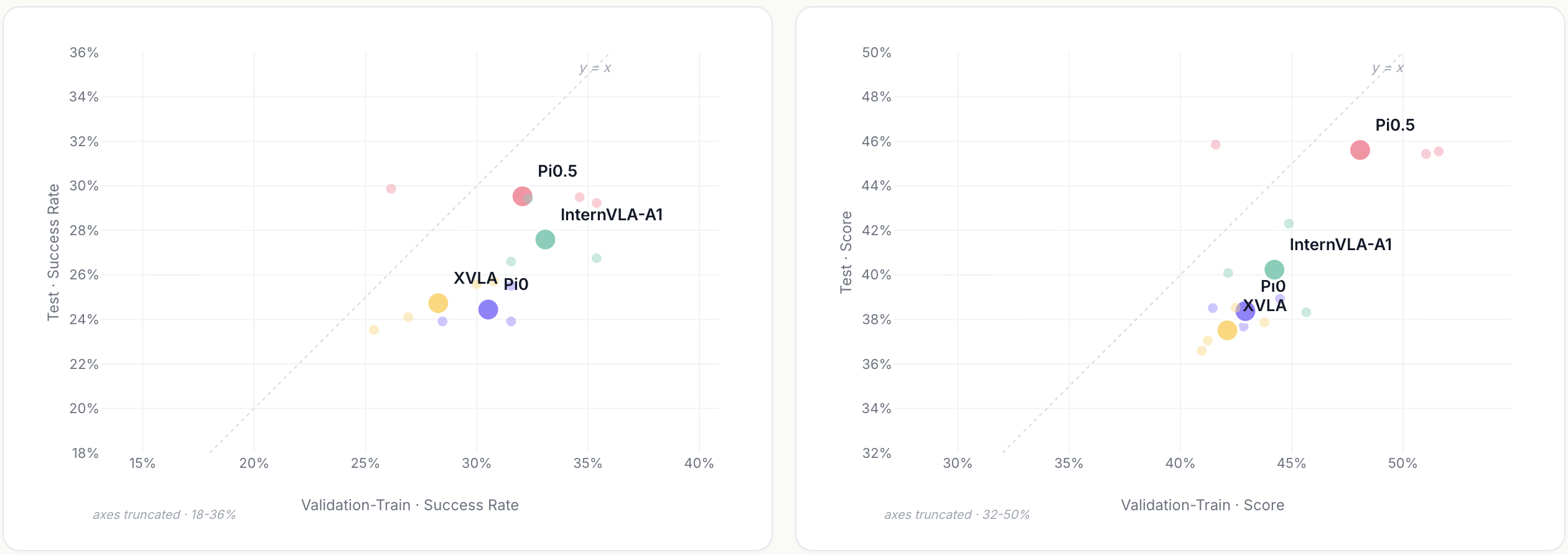
Task: Click the large yellow XVLA dot in Score chart
Action: 1227,330
